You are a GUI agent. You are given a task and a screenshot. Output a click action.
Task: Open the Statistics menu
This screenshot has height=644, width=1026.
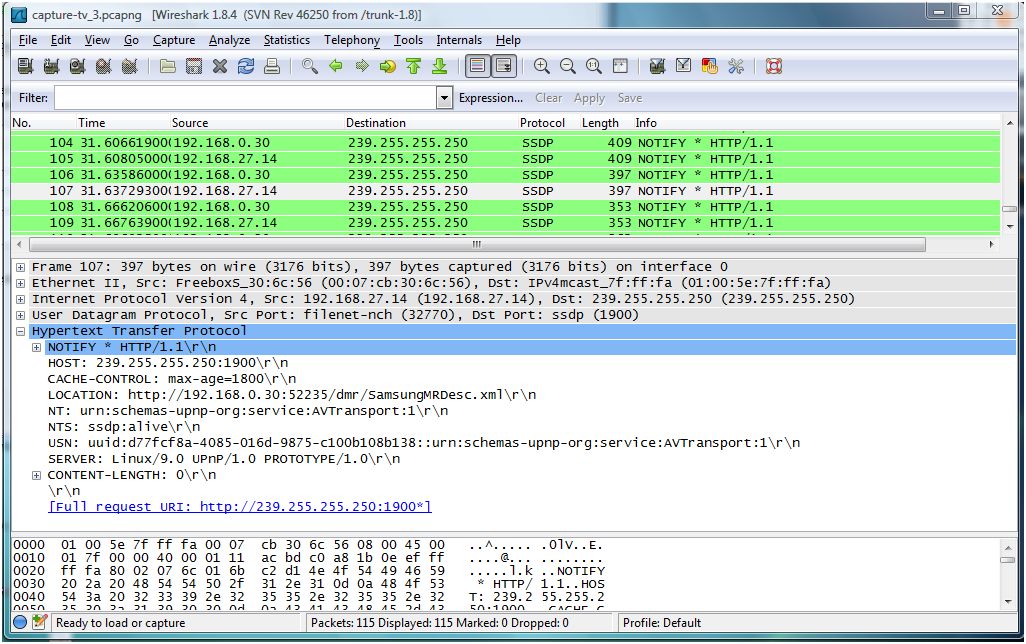click(x=287, y=40)
